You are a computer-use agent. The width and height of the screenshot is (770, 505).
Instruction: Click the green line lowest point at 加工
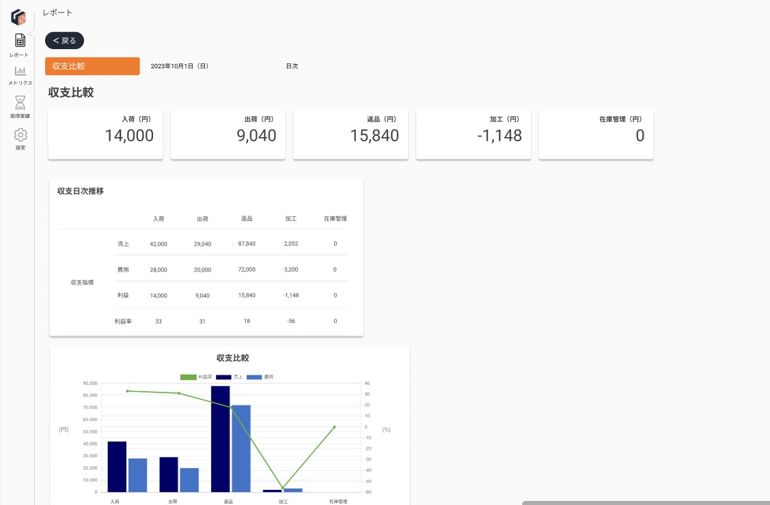coord(283,488)
